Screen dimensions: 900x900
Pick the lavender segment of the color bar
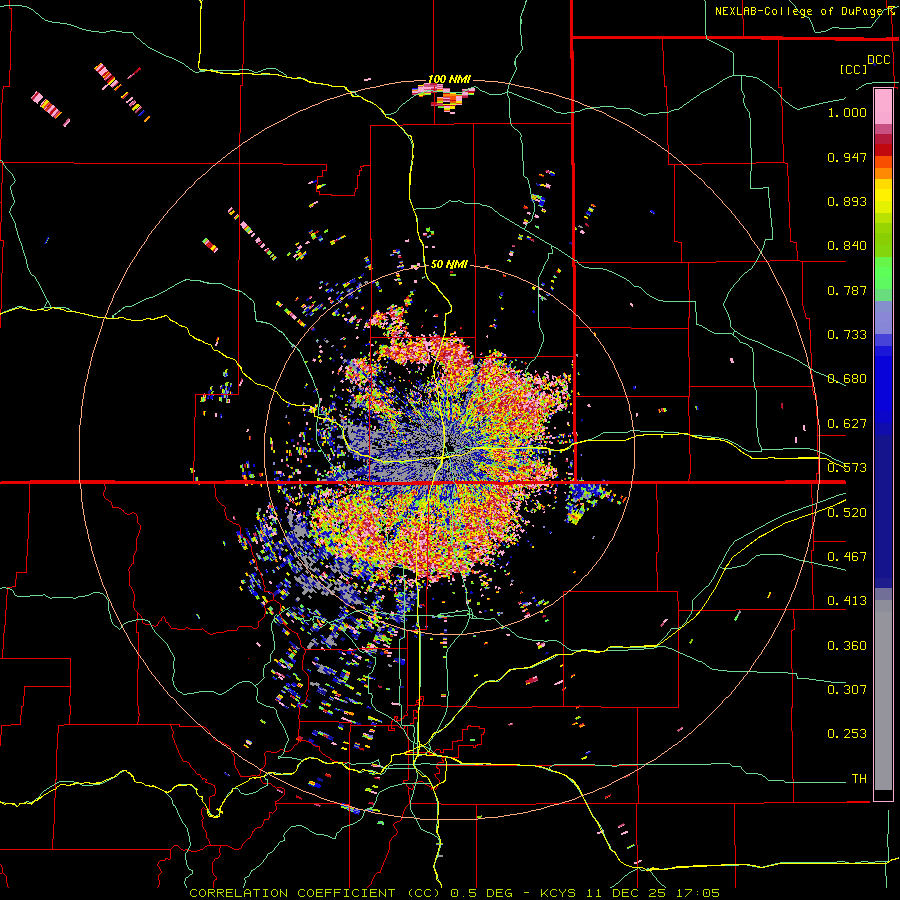883,317
